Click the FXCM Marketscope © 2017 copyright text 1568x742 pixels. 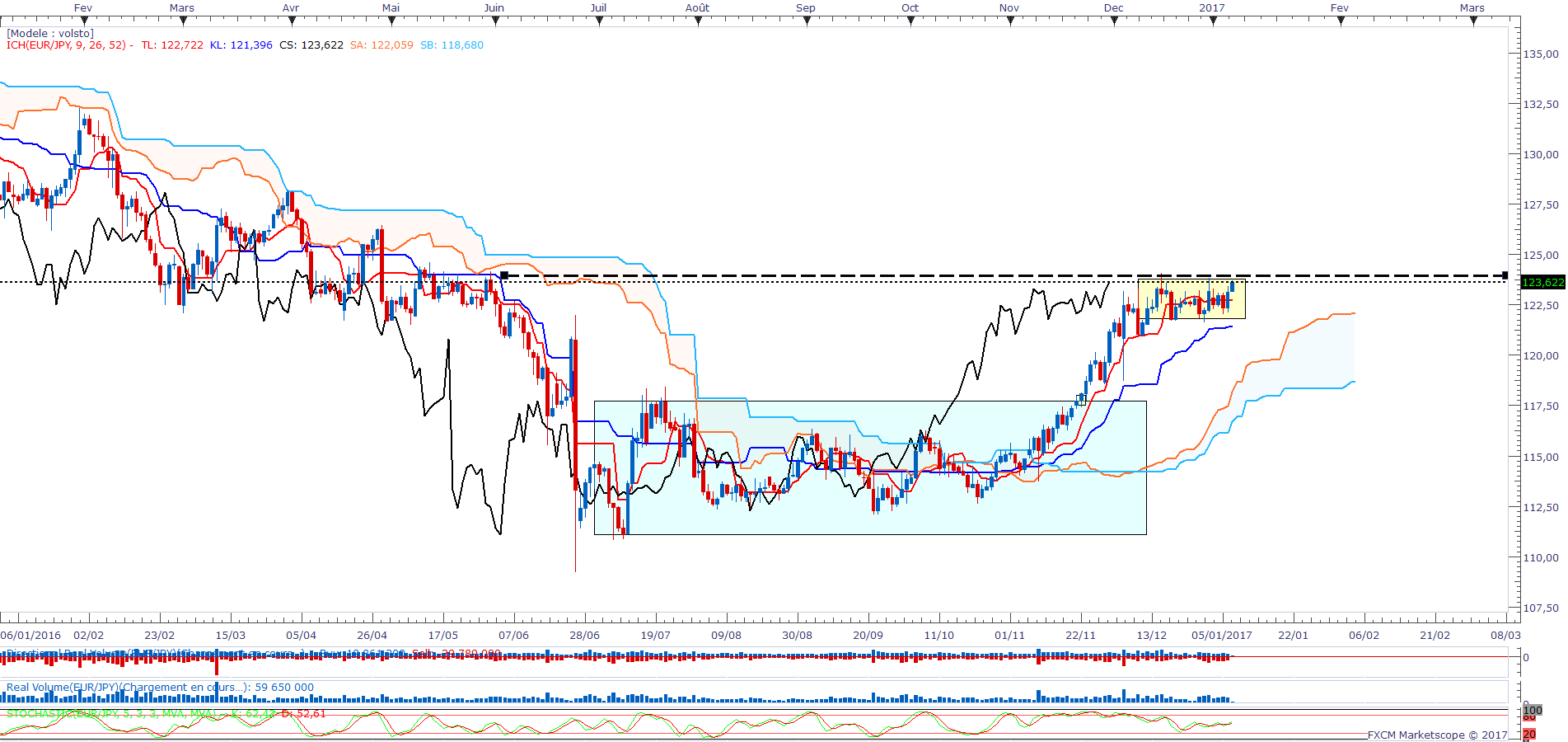tap(1437, 735)
